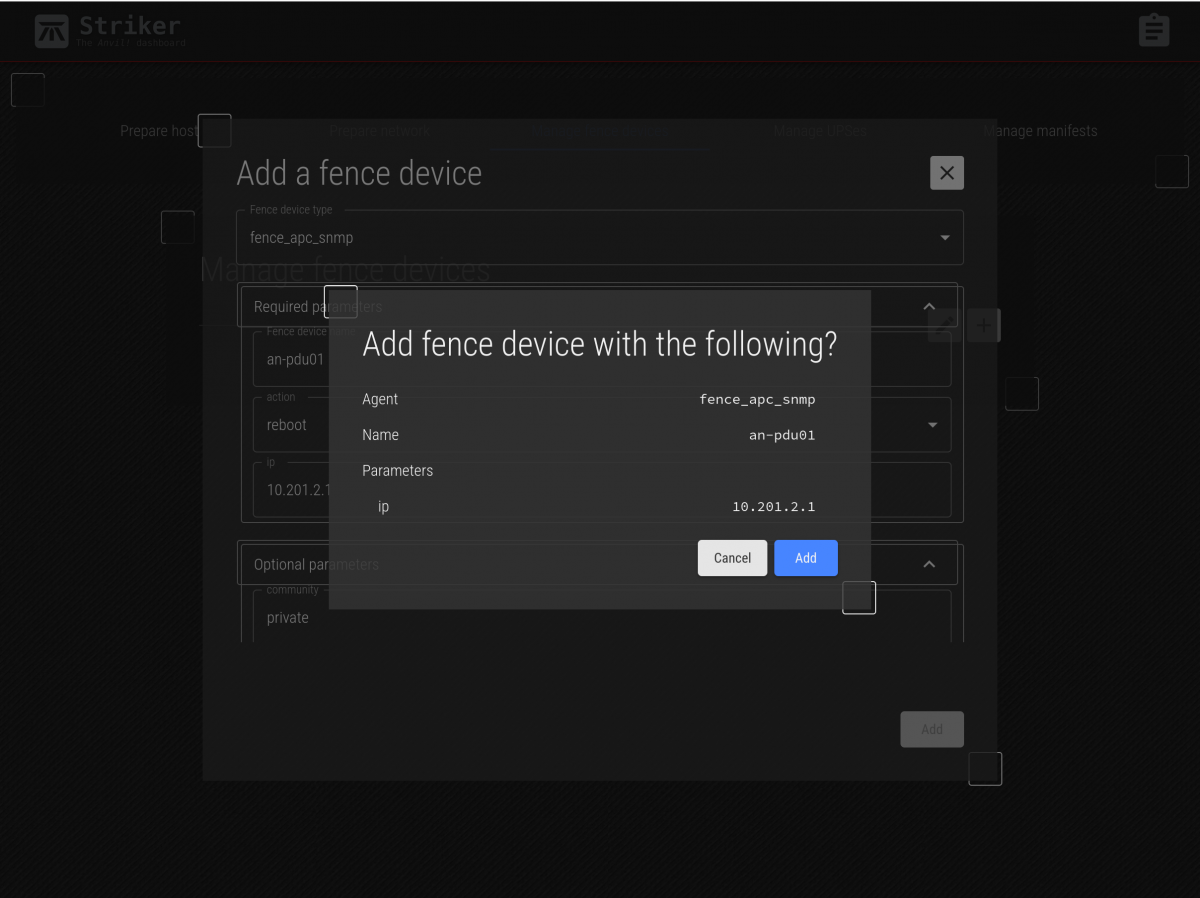Click the Fence device name field

click(x=295, y=360)
